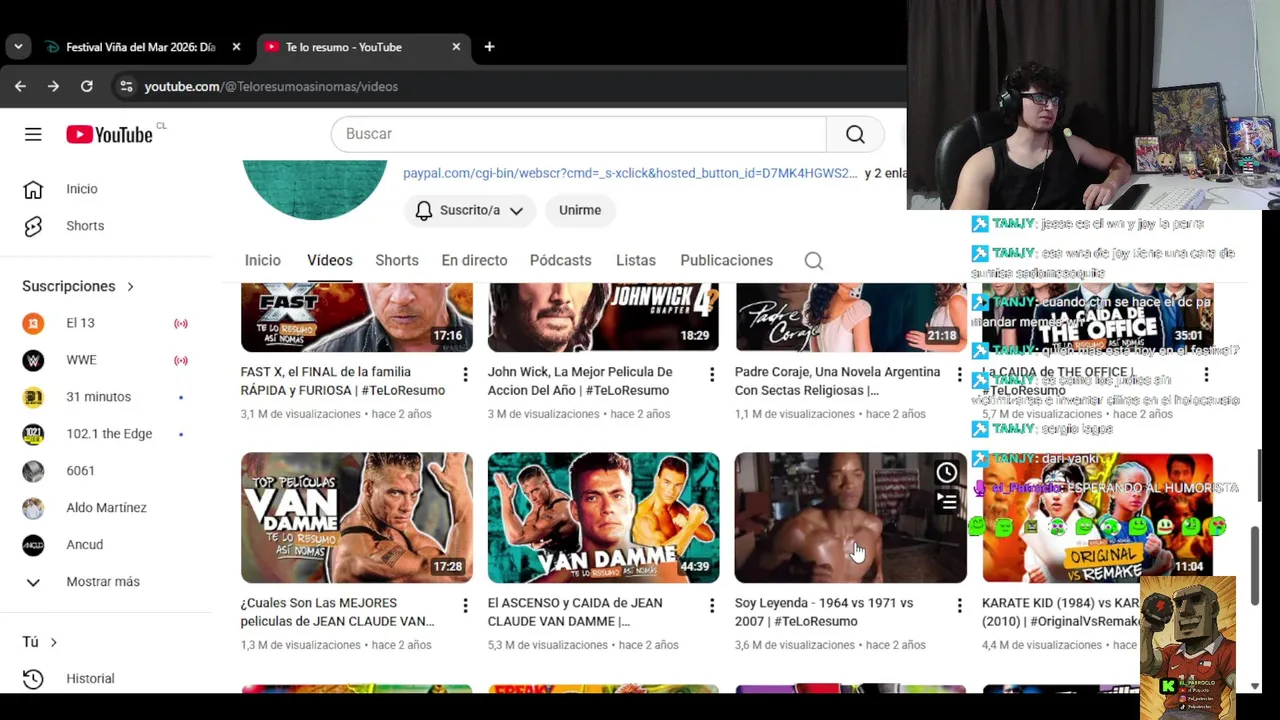Open options menu for Soy Leyenda video

959,606
